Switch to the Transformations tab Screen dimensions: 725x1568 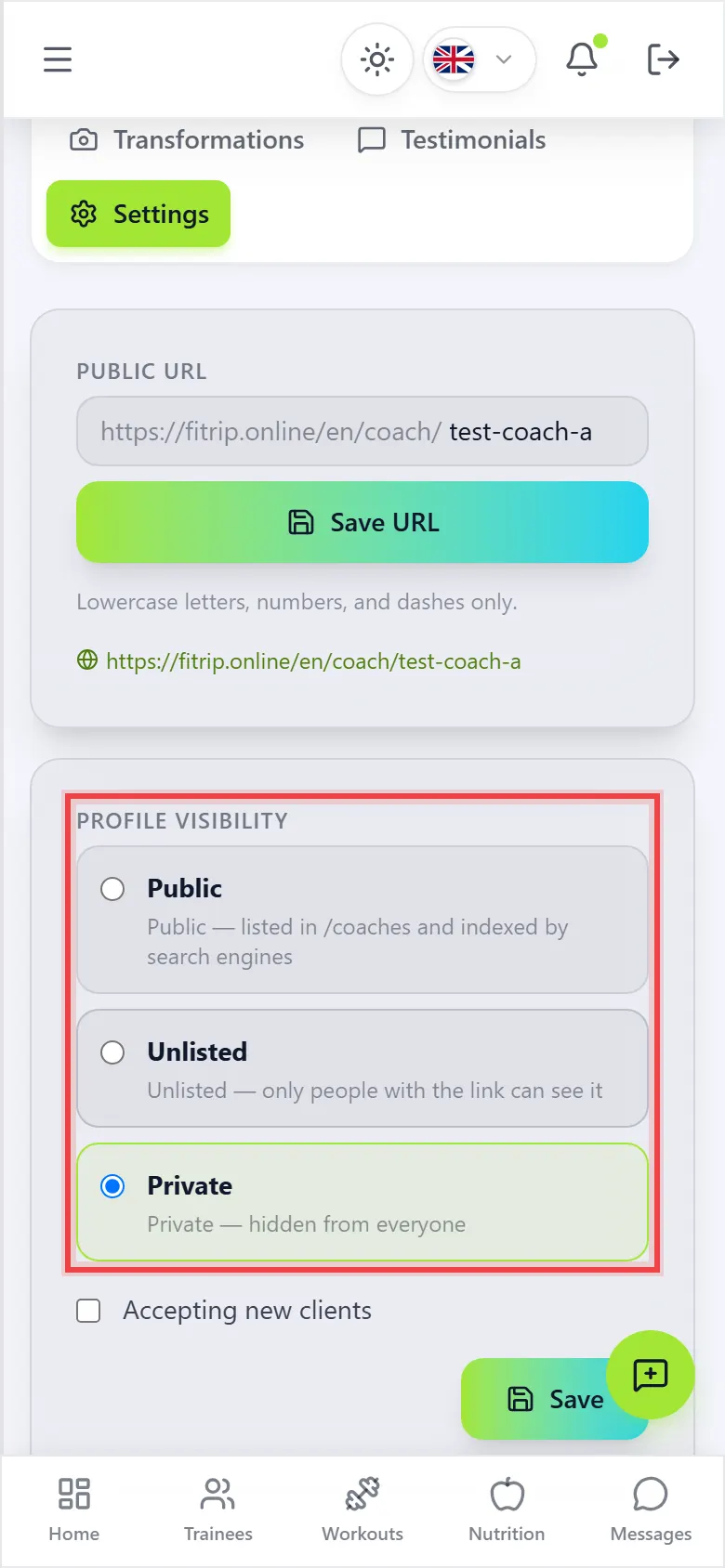187,140
